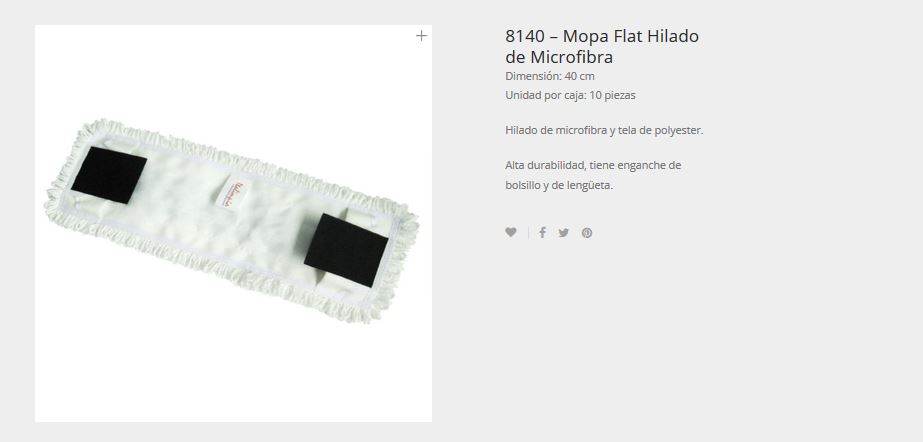Click 'Hilado de microfibra y tela de polyester.' description
Image resolution: width=923 pixels, height=442 pixels.
[x=604, y=130]
